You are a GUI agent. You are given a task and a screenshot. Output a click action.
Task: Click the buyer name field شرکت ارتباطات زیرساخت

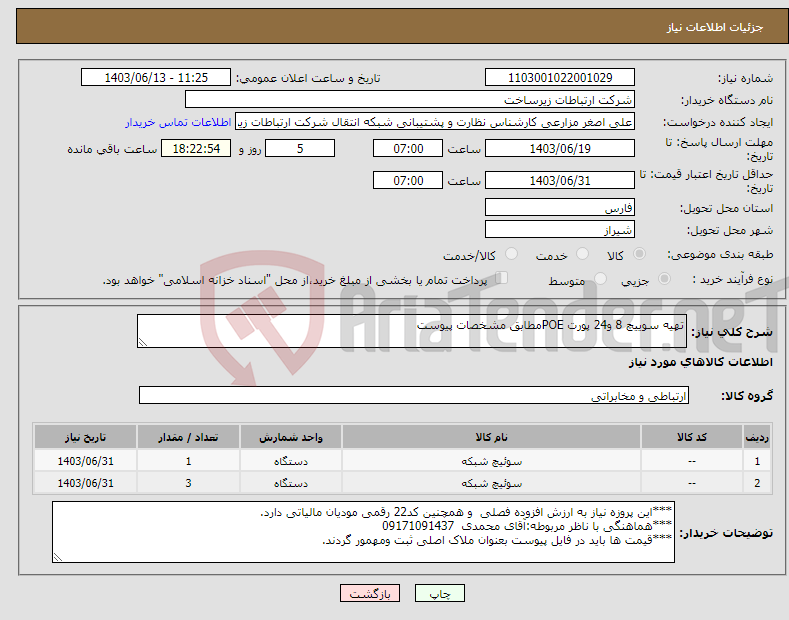click(410, 99)
